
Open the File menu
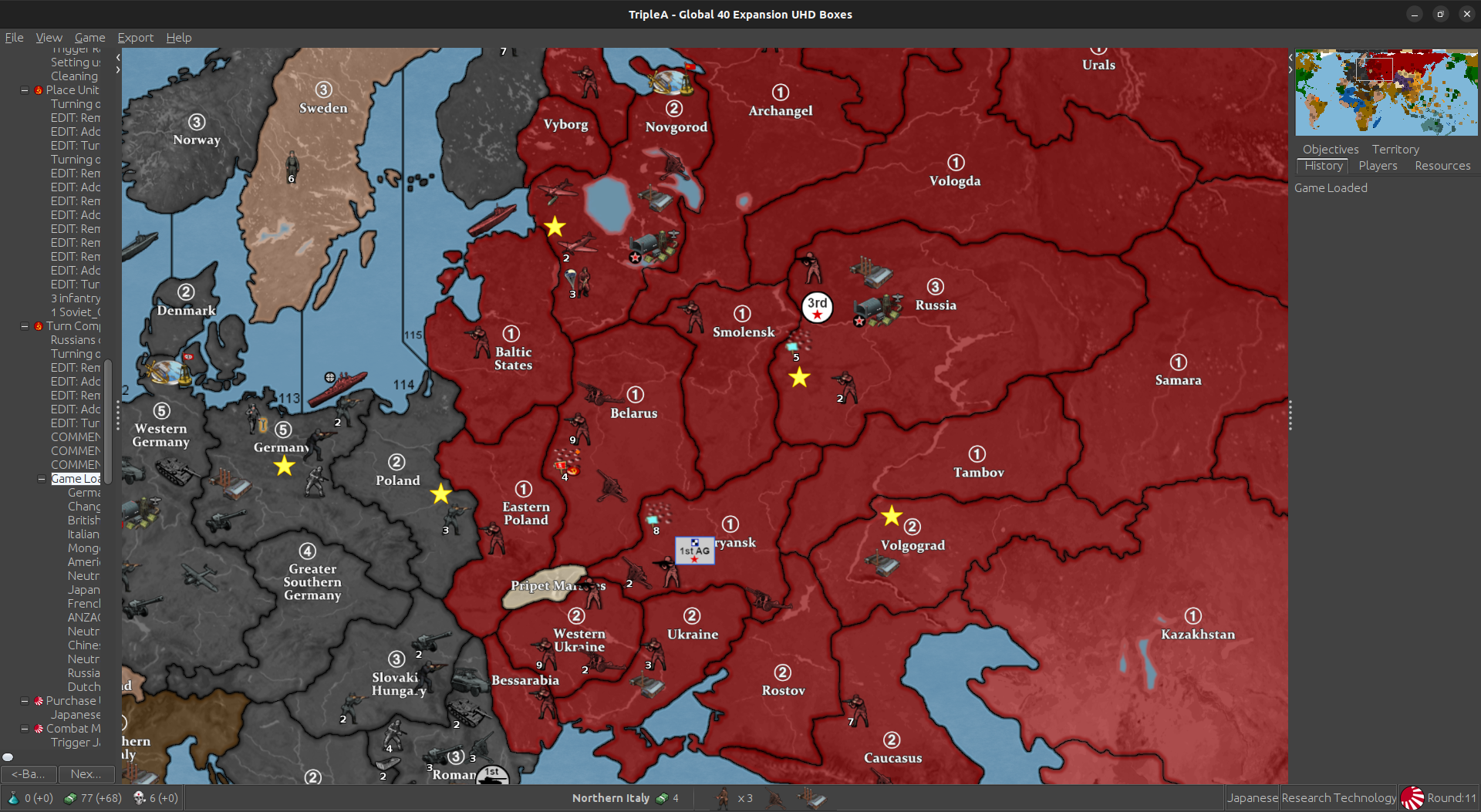(14, 37)
